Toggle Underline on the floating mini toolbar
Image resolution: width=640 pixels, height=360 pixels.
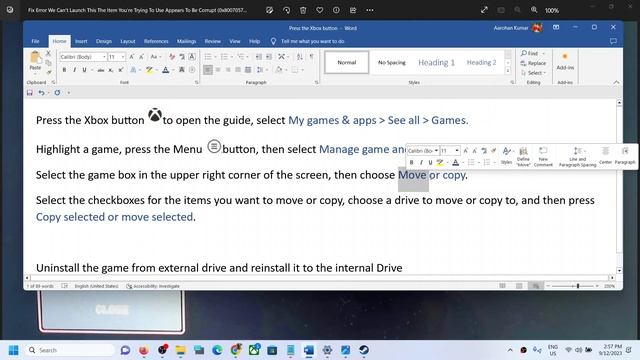click(430, 162)
